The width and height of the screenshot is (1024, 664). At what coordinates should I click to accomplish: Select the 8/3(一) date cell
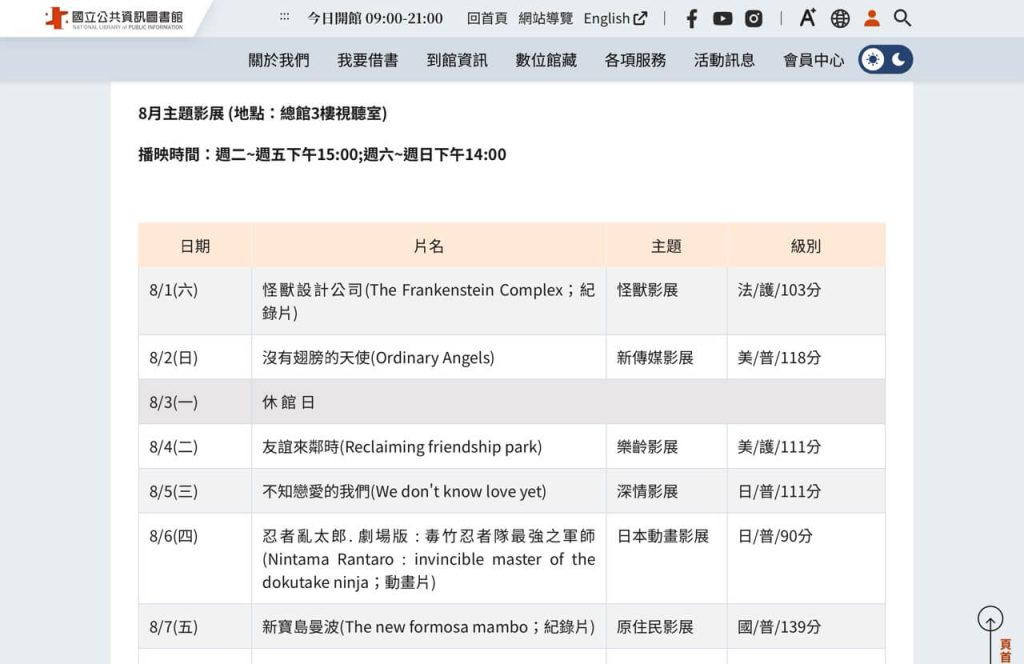click(x=195, y=402)
